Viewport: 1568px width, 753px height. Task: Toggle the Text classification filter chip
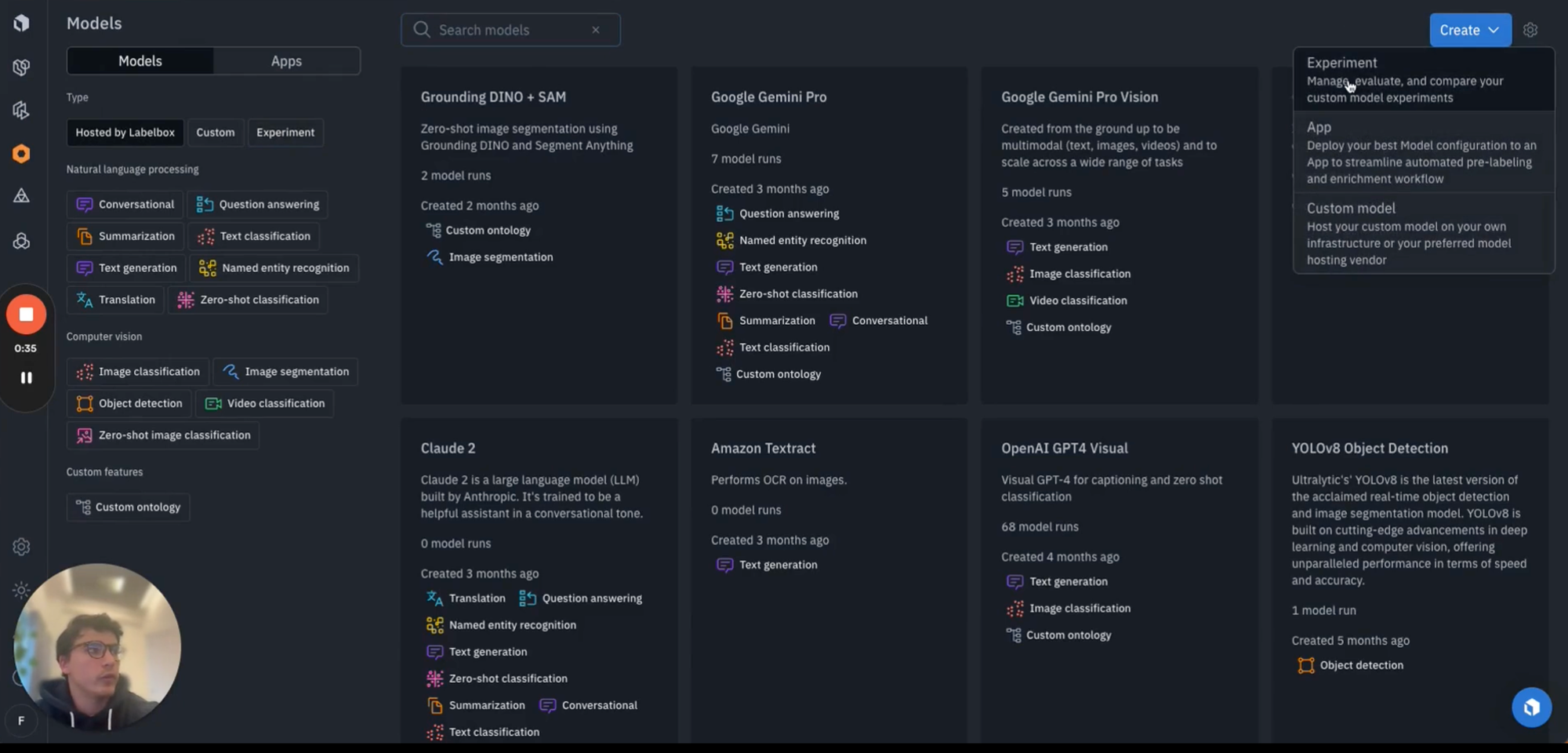(x=254, y=236)
